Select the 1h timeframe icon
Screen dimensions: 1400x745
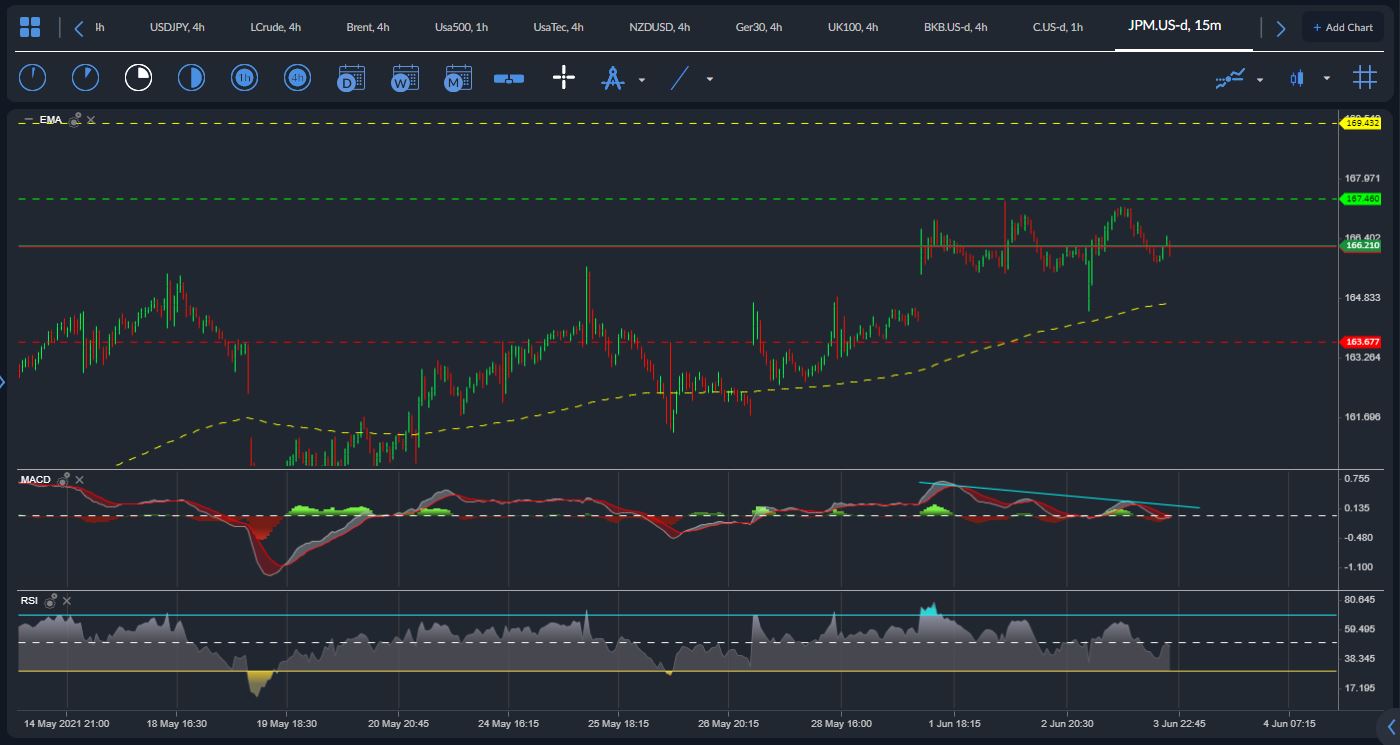pyautogui.click(x=244, y=77)
